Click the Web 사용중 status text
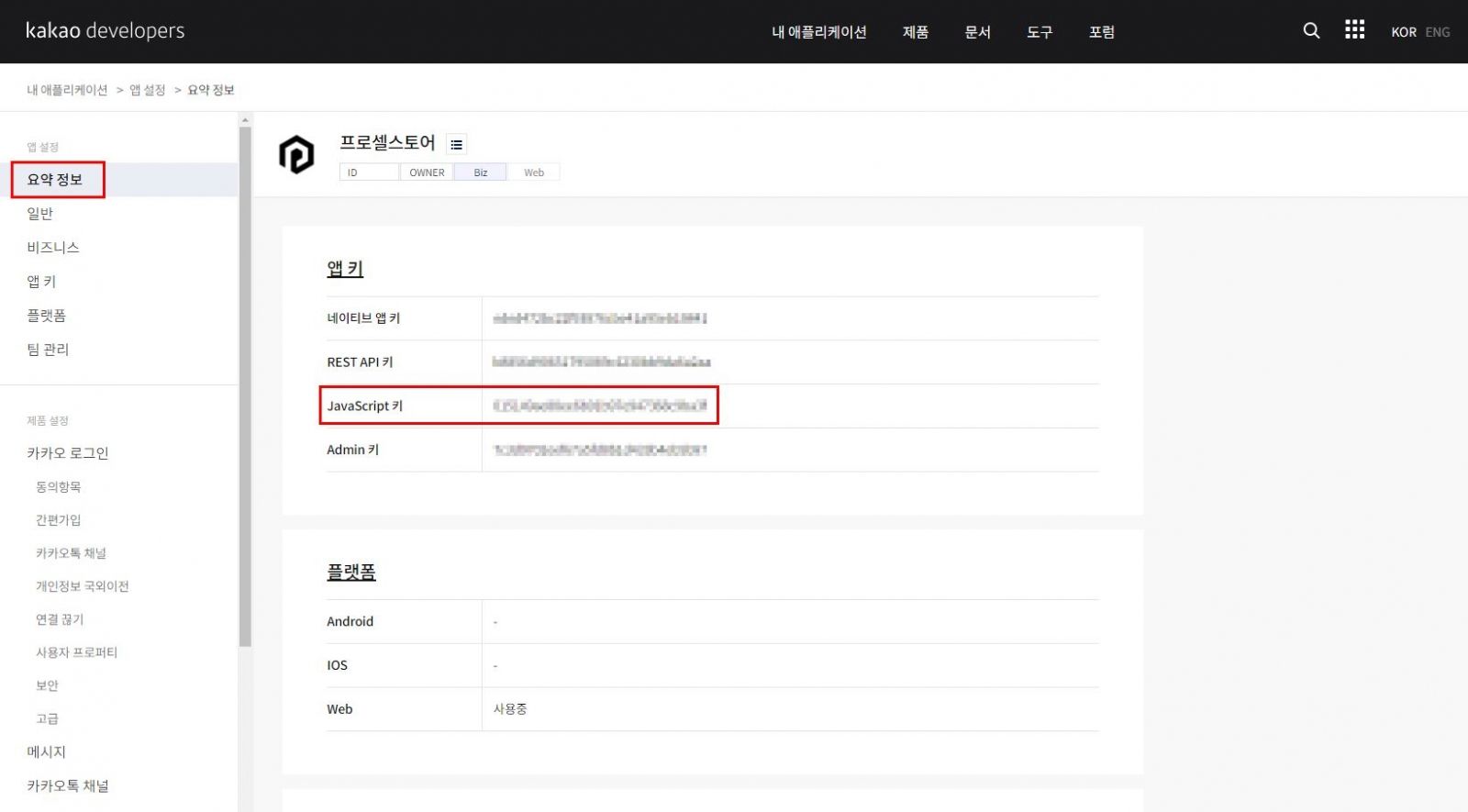Image resolution: width=1468 pixels, height=812 pixels. click(510, 709)
